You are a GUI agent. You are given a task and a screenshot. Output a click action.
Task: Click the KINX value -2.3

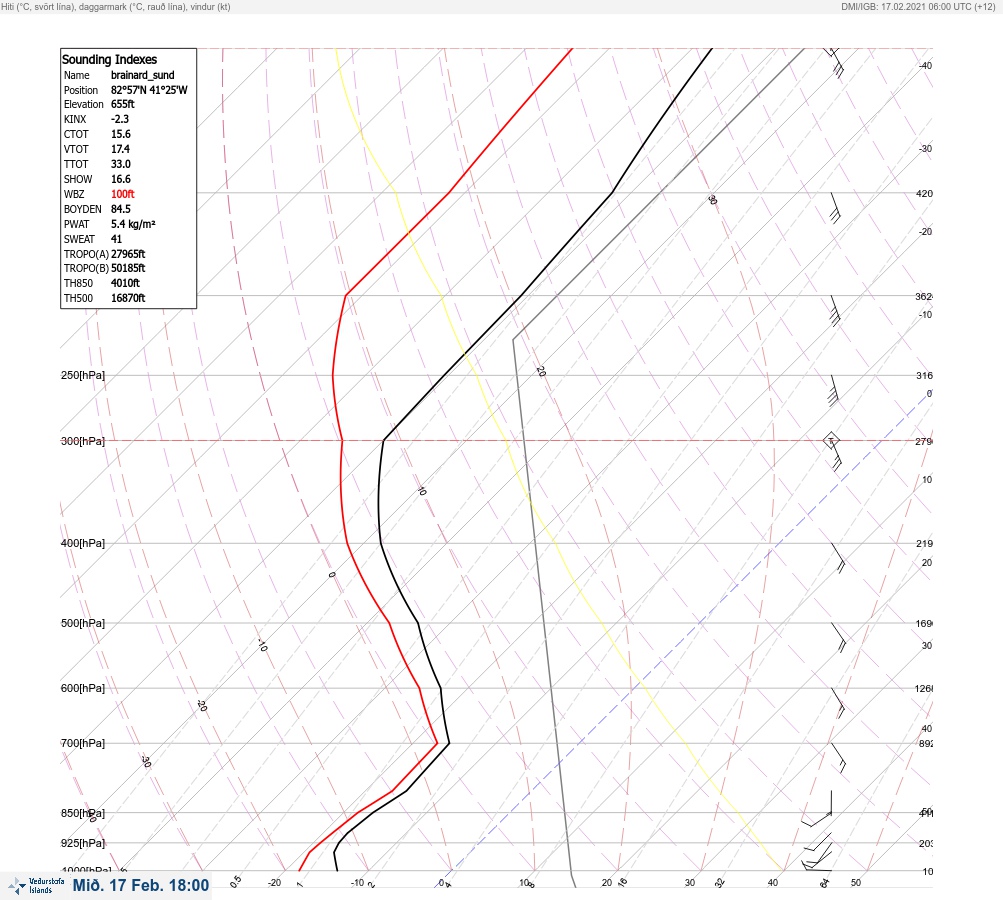point(120,119)
